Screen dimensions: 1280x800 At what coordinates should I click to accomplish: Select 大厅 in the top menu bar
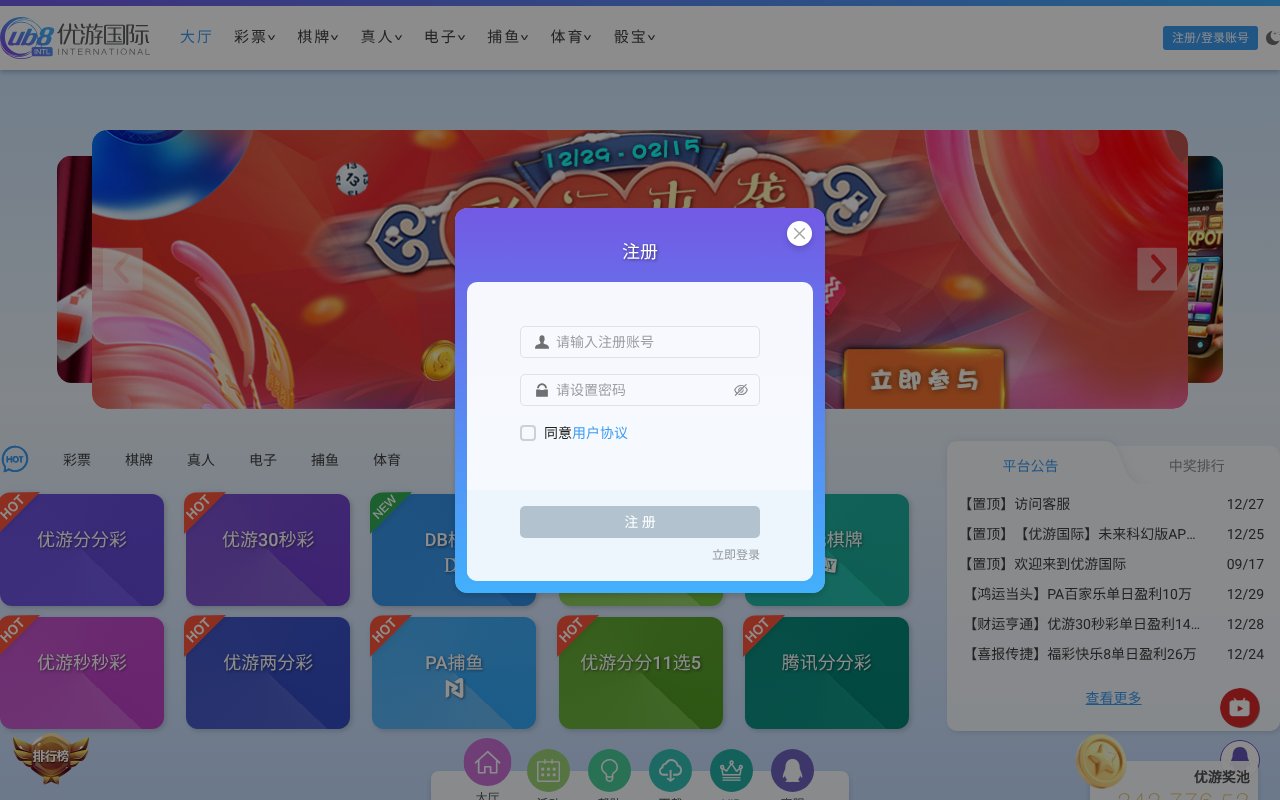point(196,37)
